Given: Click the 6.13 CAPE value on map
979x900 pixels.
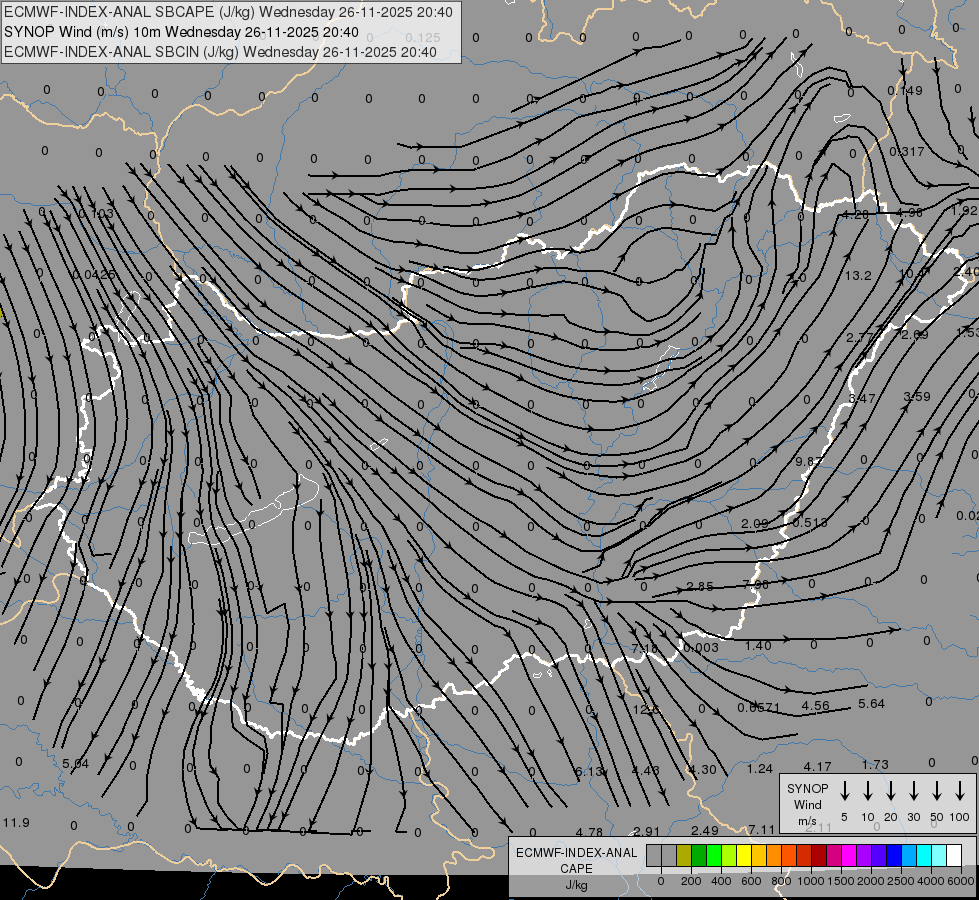Looking at the screenshot, I should click(589, 771).
